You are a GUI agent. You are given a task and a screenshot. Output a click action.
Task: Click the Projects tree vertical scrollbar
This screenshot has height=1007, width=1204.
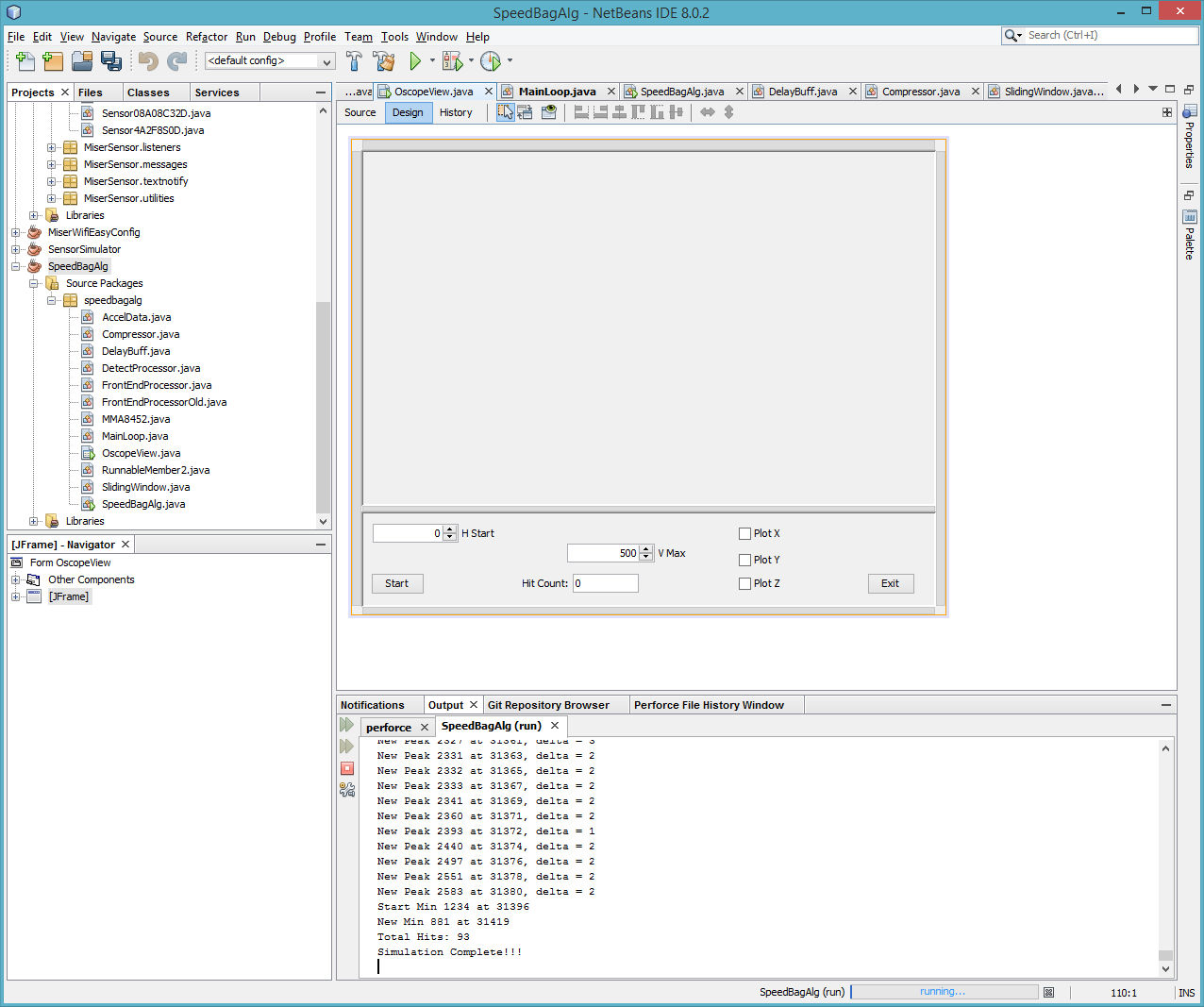click(324, 406)
